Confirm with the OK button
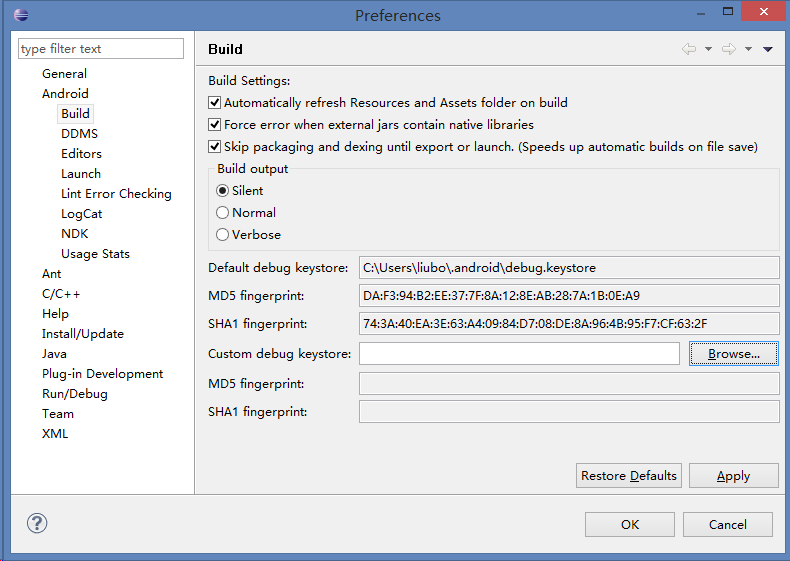790x561 pixels. tap(630, 524)
